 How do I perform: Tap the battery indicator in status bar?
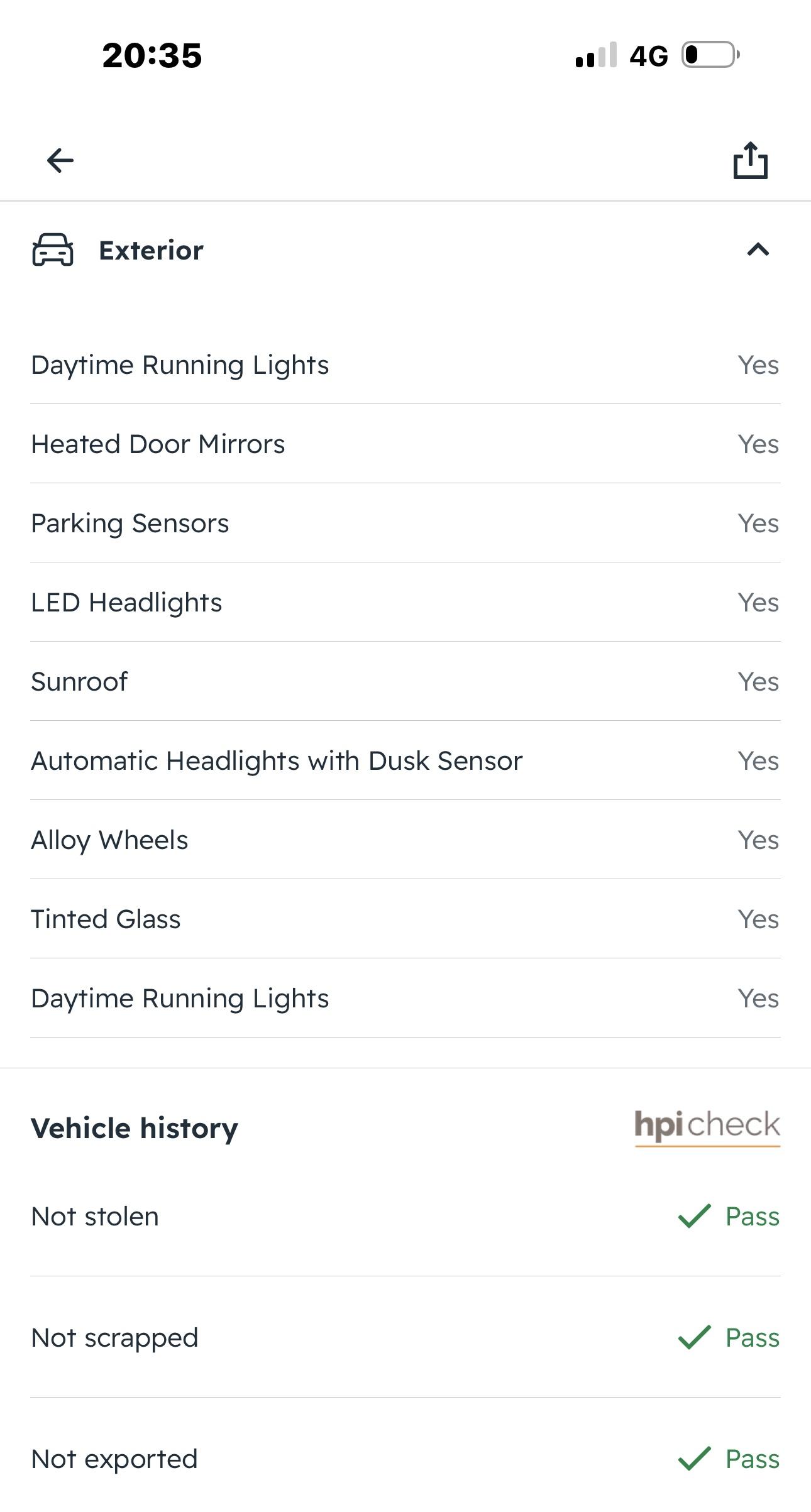[x=710, y=55]
